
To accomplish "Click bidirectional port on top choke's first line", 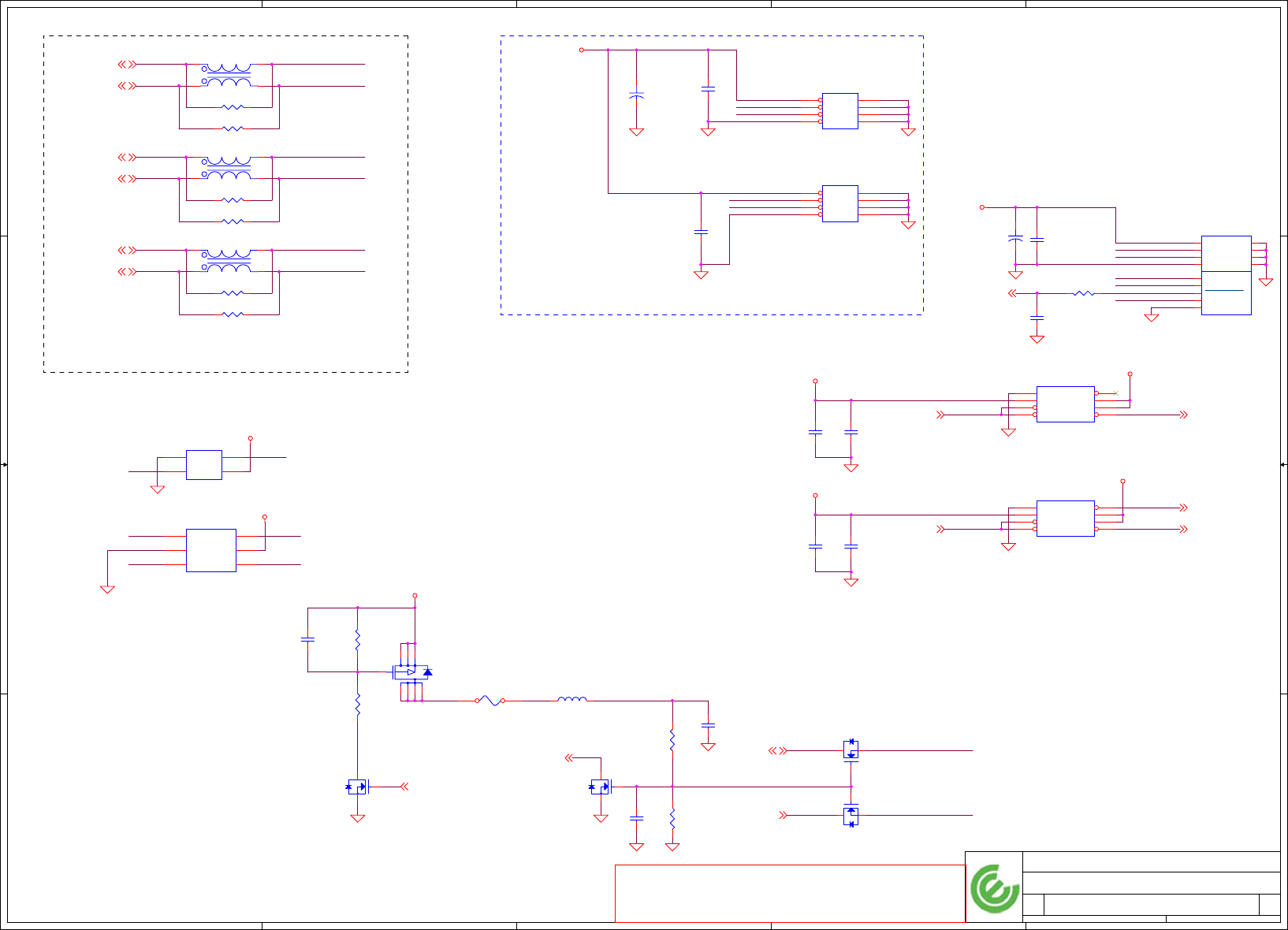I will (127, 65).
